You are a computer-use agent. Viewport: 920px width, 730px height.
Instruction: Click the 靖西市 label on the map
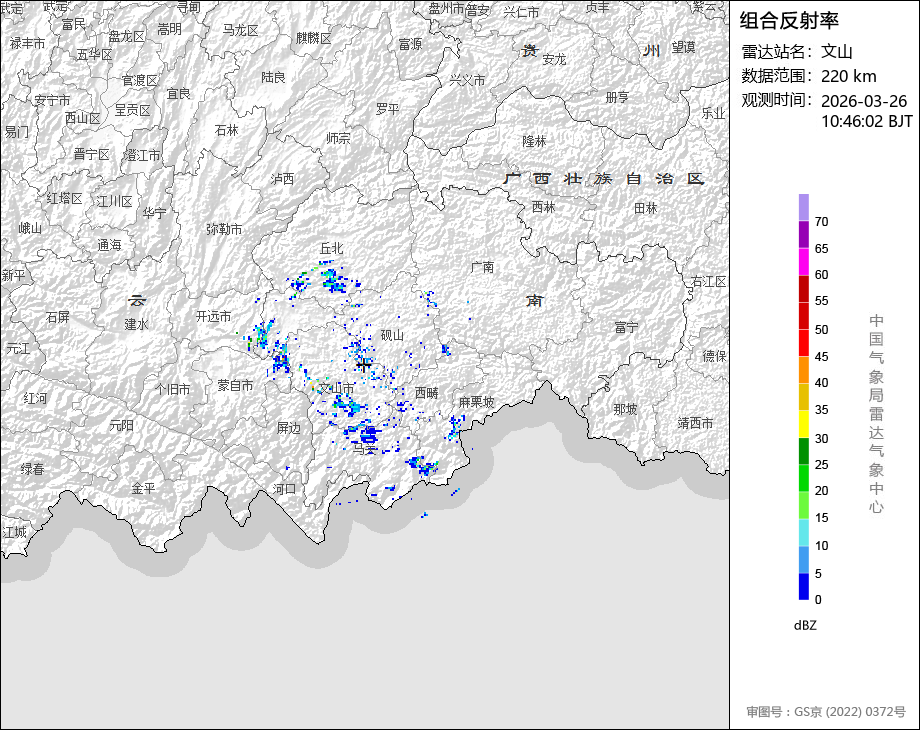click(695, 423)
